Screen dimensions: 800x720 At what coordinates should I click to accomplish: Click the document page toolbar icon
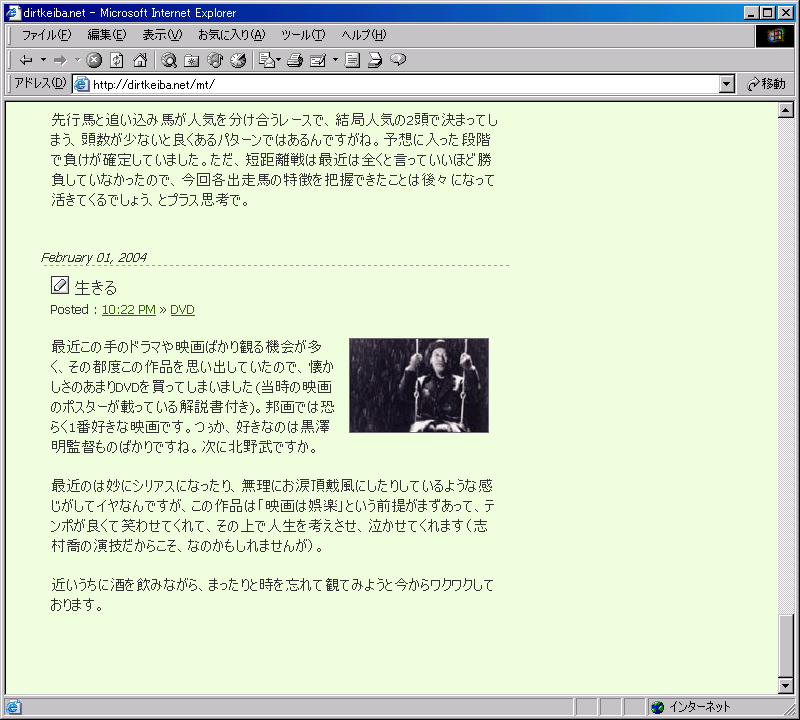tap(352, 60)
